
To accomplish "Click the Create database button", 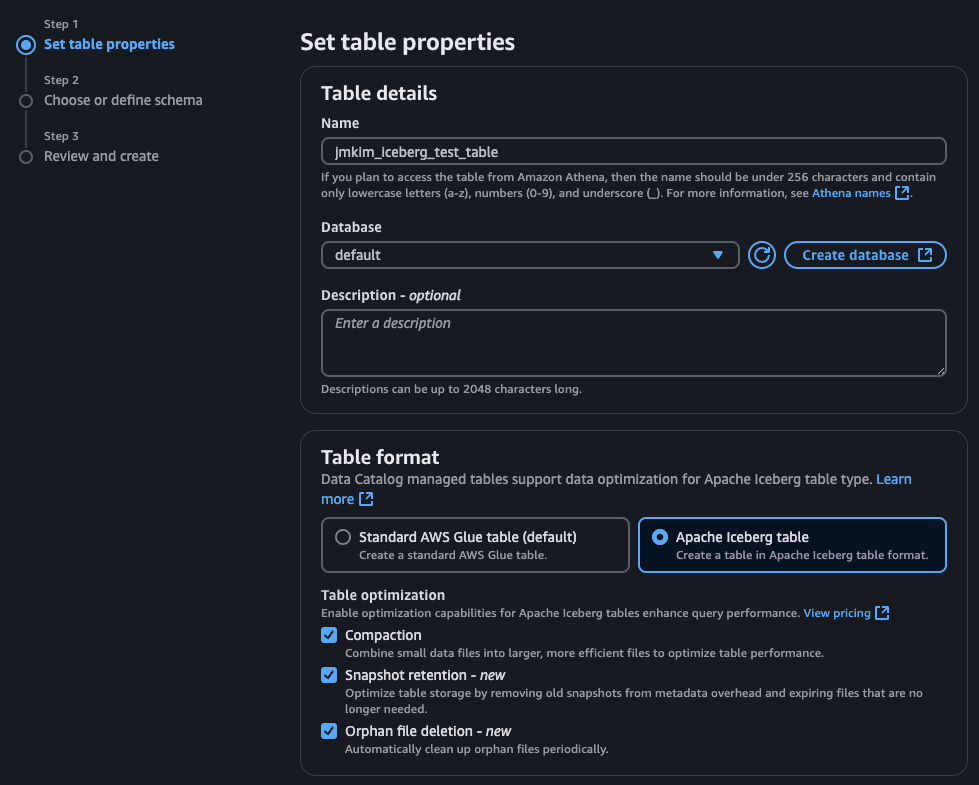I will click(865, 255).
